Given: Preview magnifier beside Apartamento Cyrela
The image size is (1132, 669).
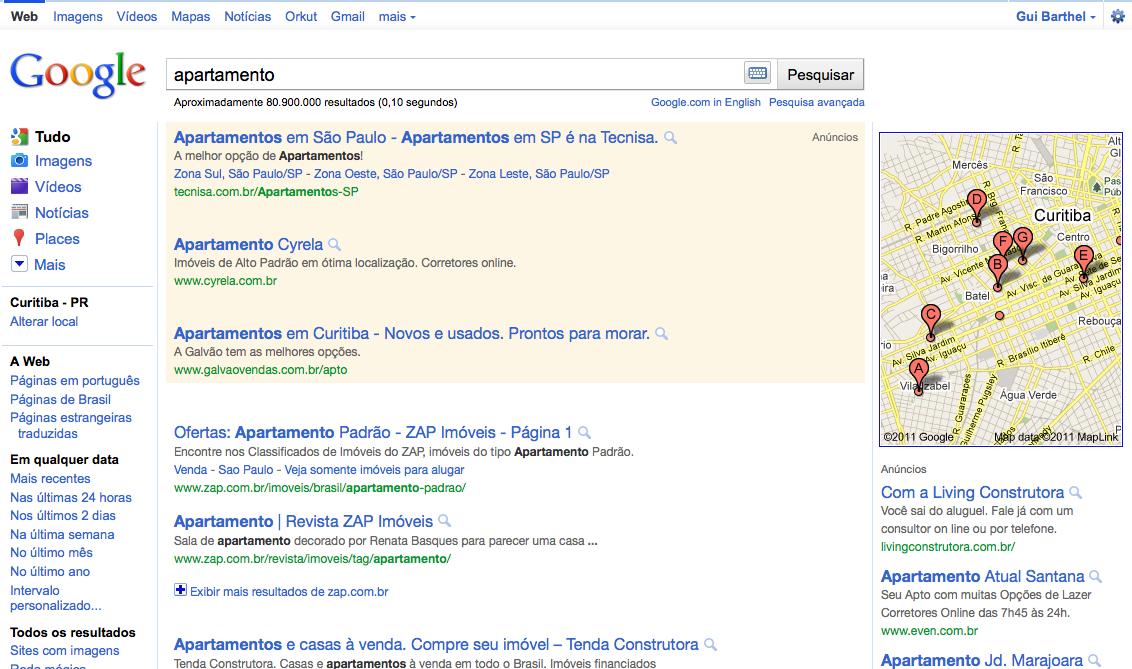Looking at the screenshot, I should pos(334,245).
